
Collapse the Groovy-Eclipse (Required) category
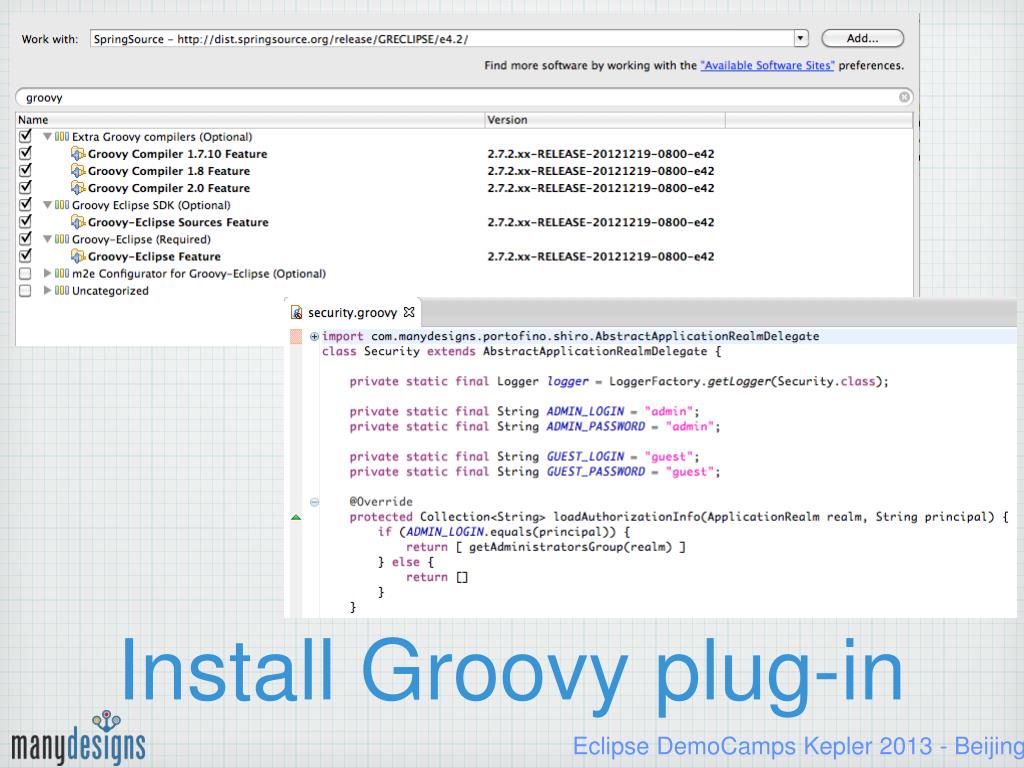[47, 239]
